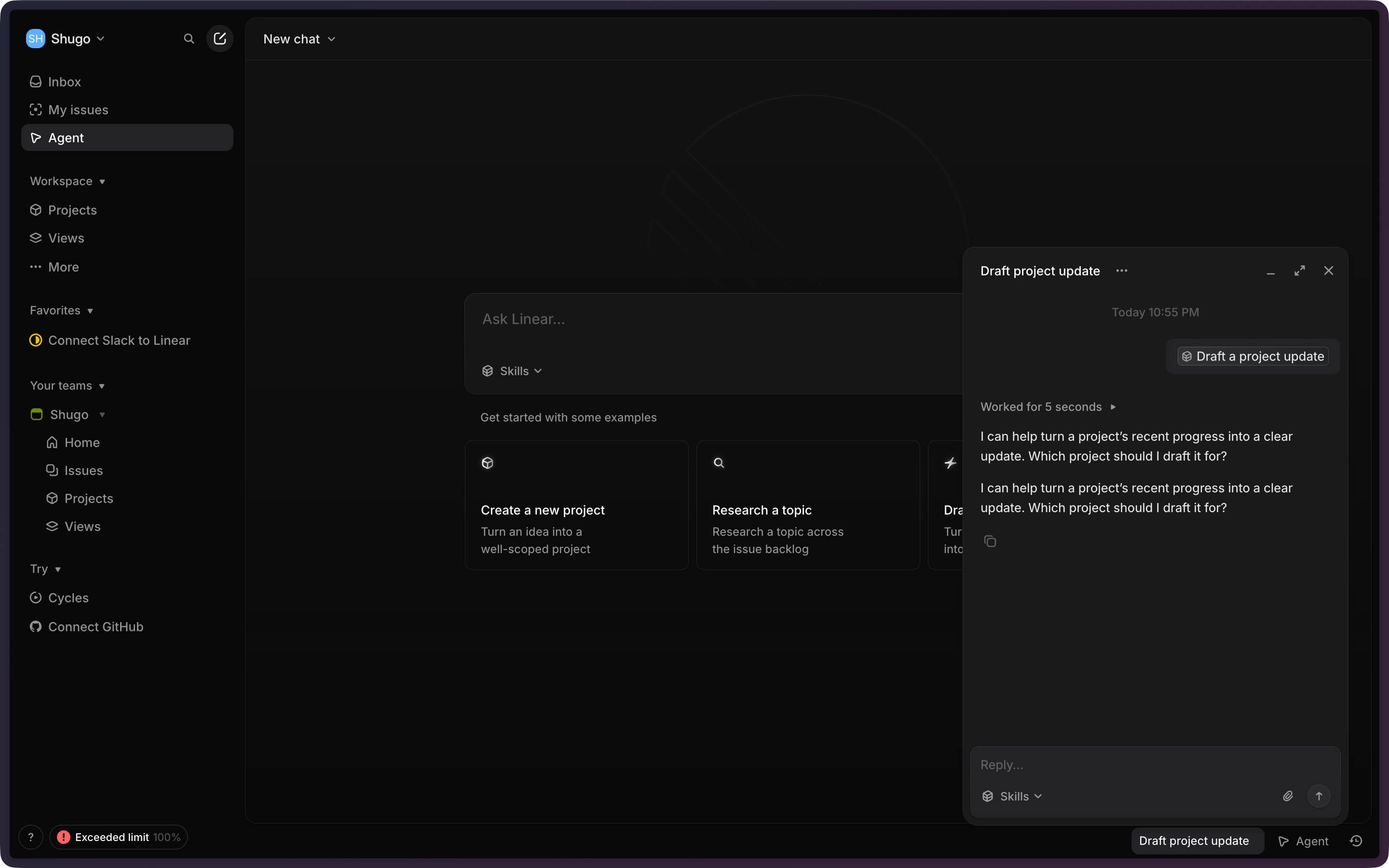
Task: Open the Draft project update options ellipsis
Action: tap(1121, 271)
